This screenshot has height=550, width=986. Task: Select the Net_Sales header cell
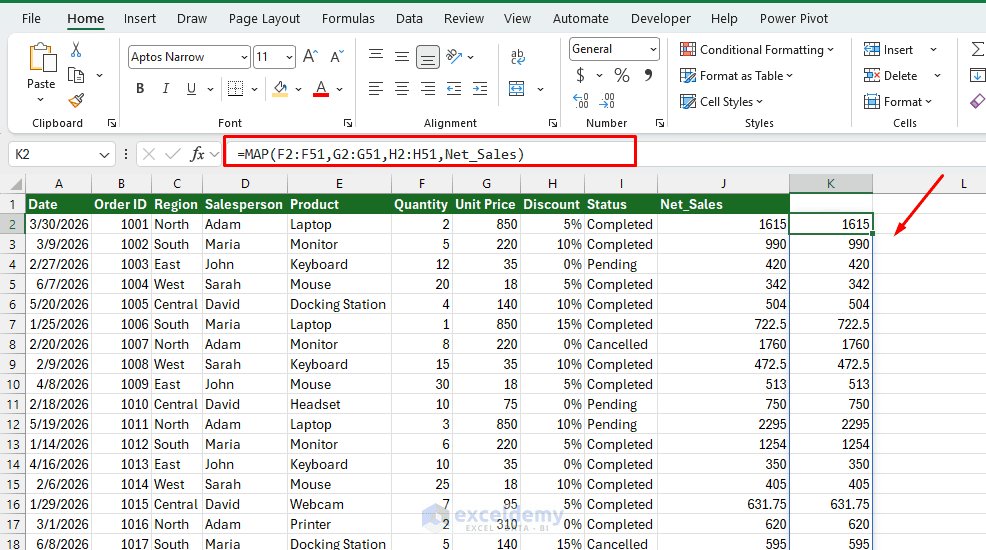(723, 204)
